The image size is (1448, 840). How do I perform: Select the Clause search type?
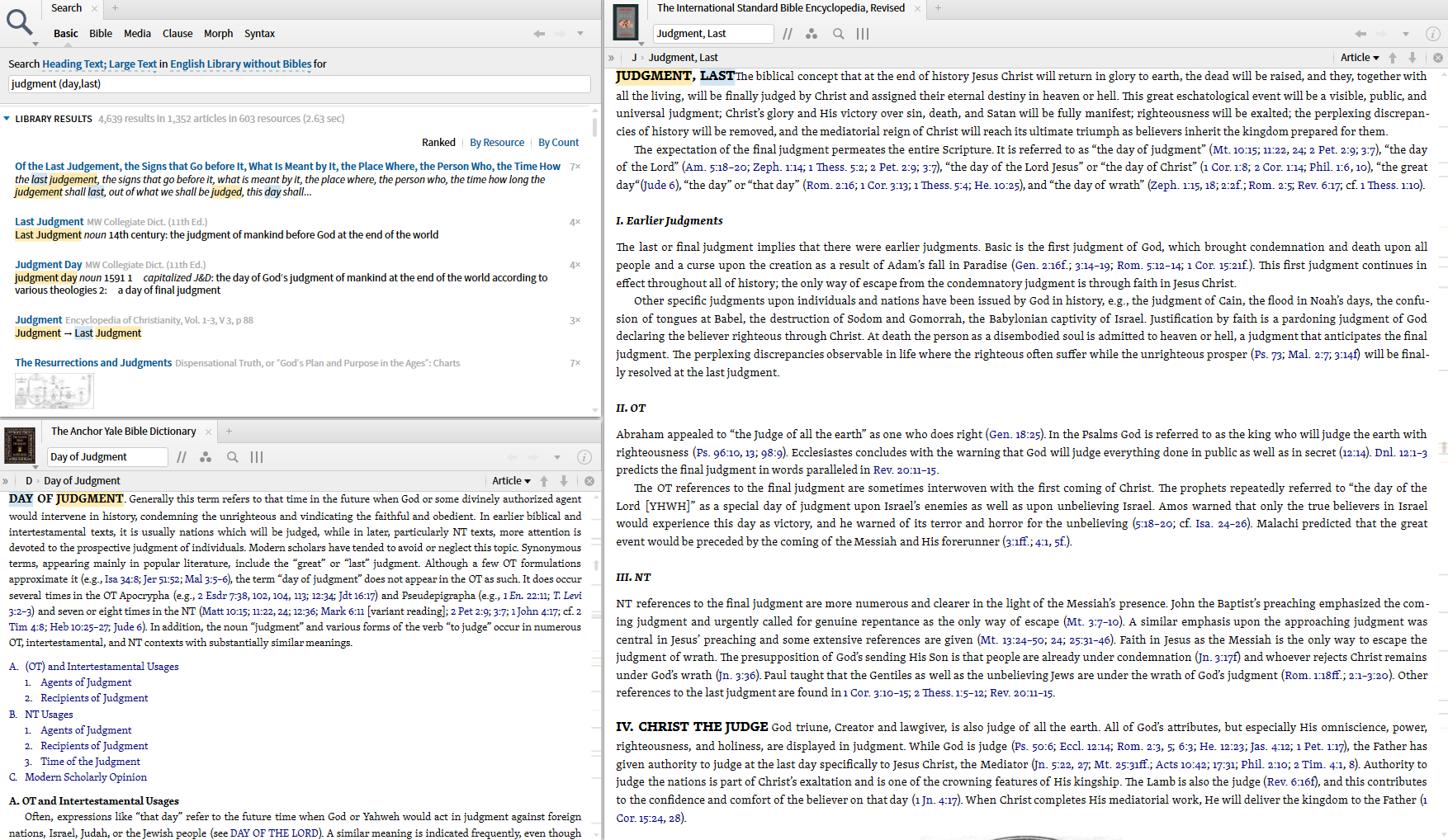coord(177,34)
